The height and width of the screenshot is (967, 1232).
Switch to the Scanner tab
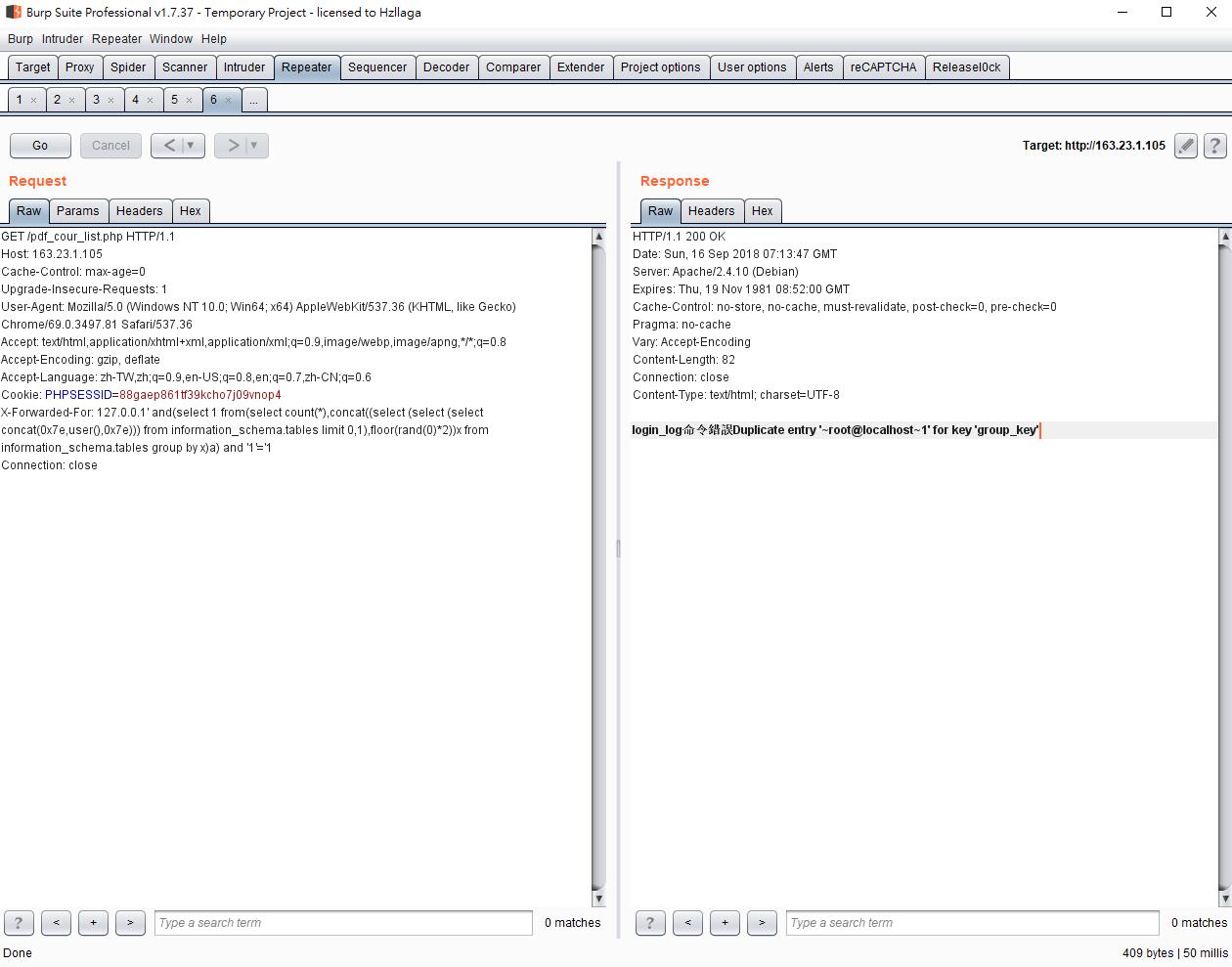(185, 67)
